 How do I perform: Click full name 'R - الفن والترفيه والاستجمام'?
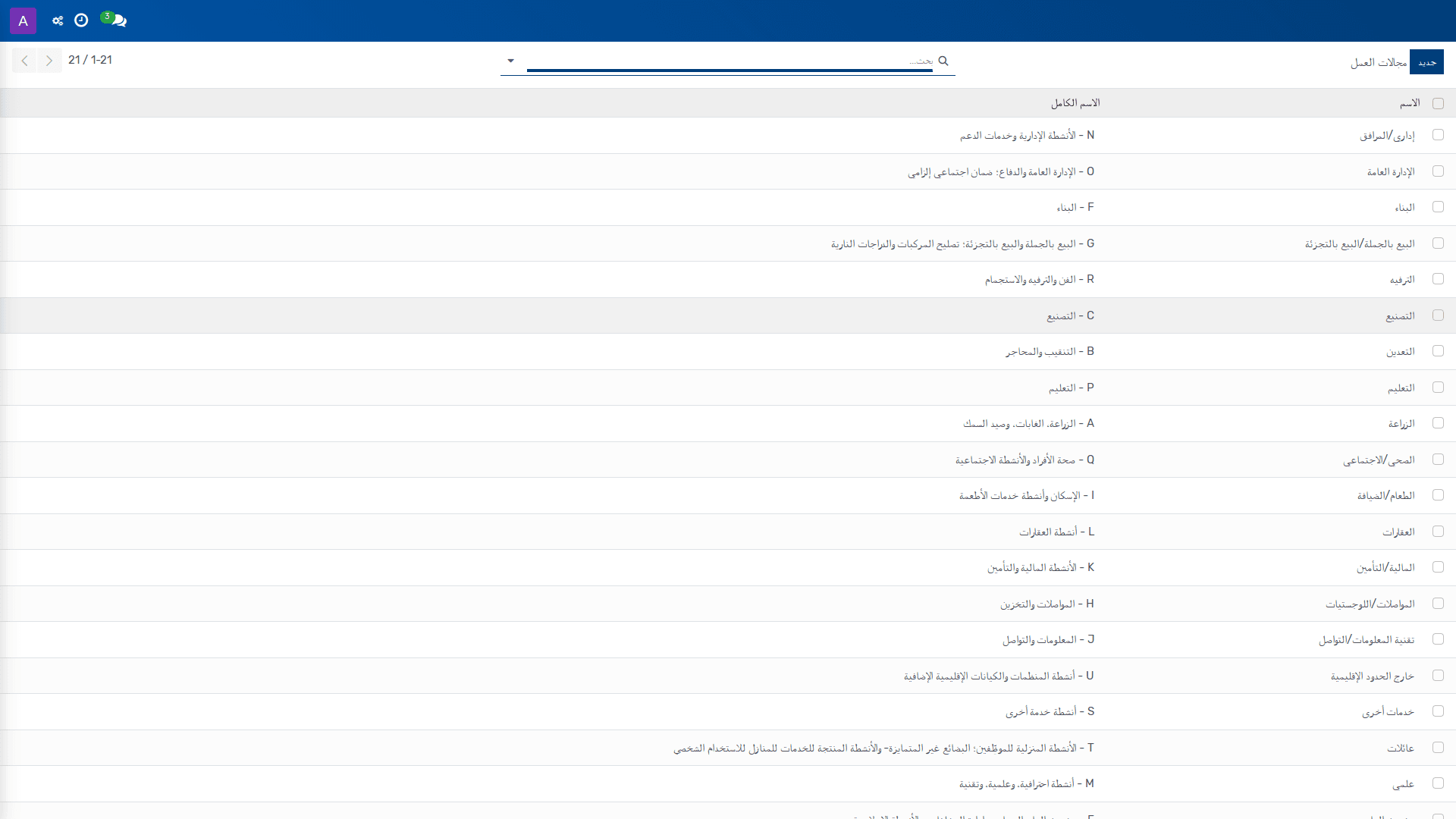click(1040, 280)
